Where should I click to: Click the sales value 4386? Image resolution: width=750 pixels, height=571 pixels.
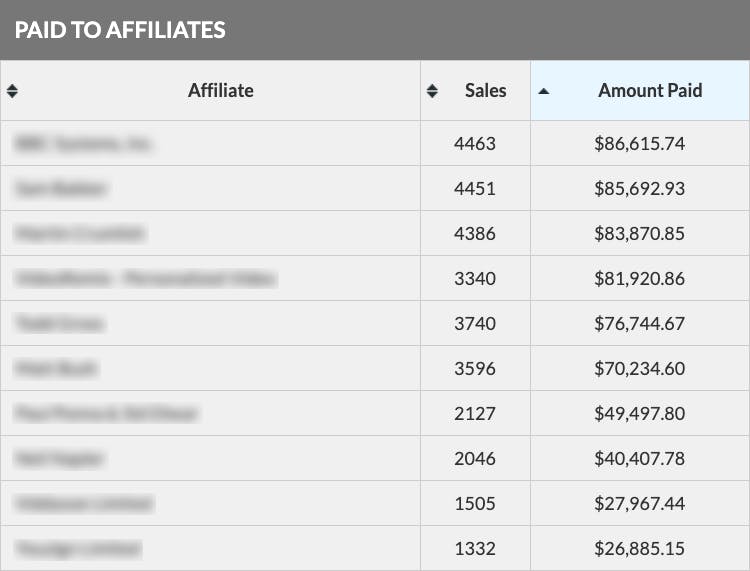click(x=475, y=234)
